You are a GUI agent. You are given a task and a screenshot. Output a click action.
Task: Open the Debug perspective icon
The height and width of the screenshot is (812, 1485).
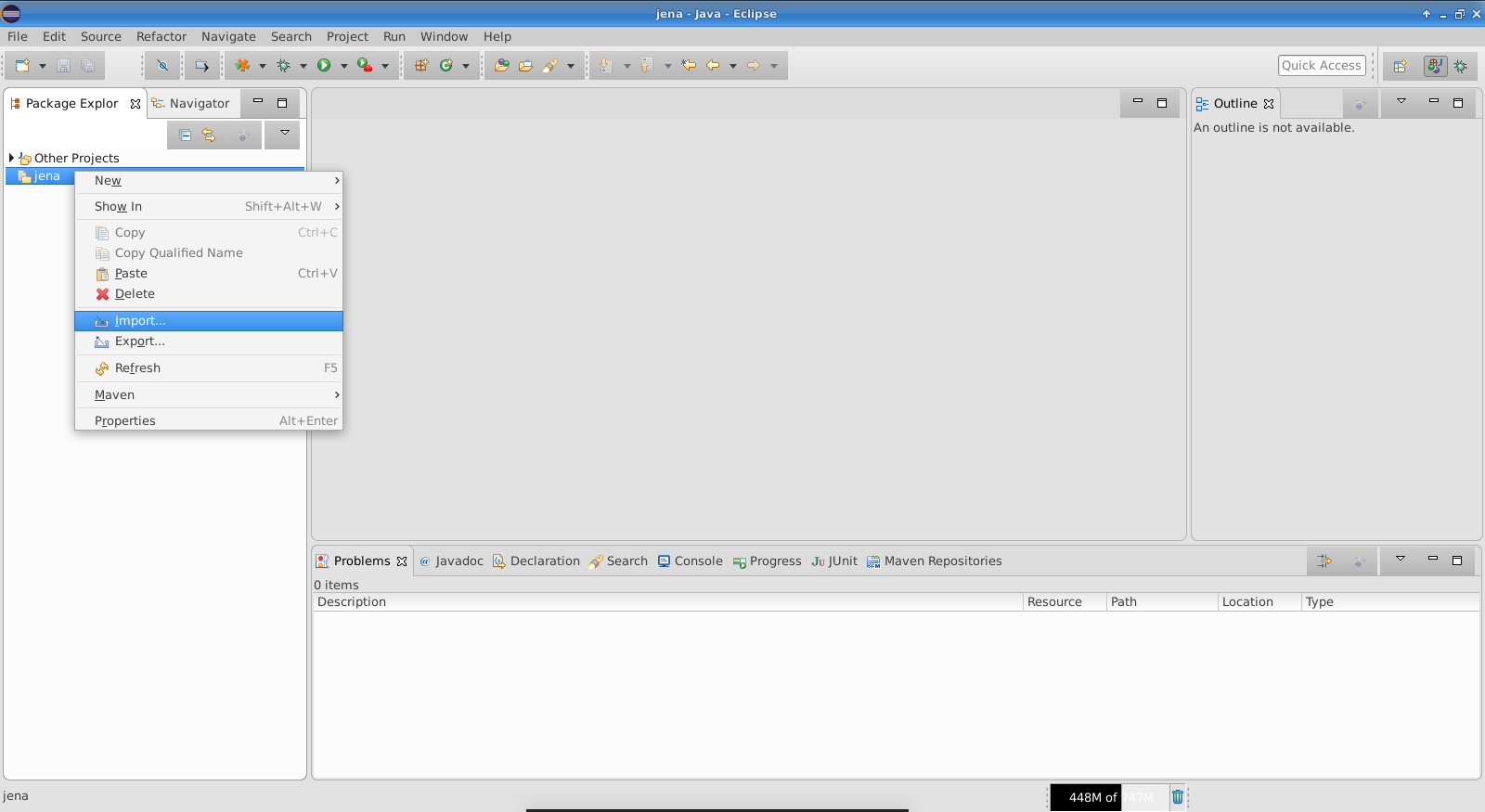(x=1461, y=66)
